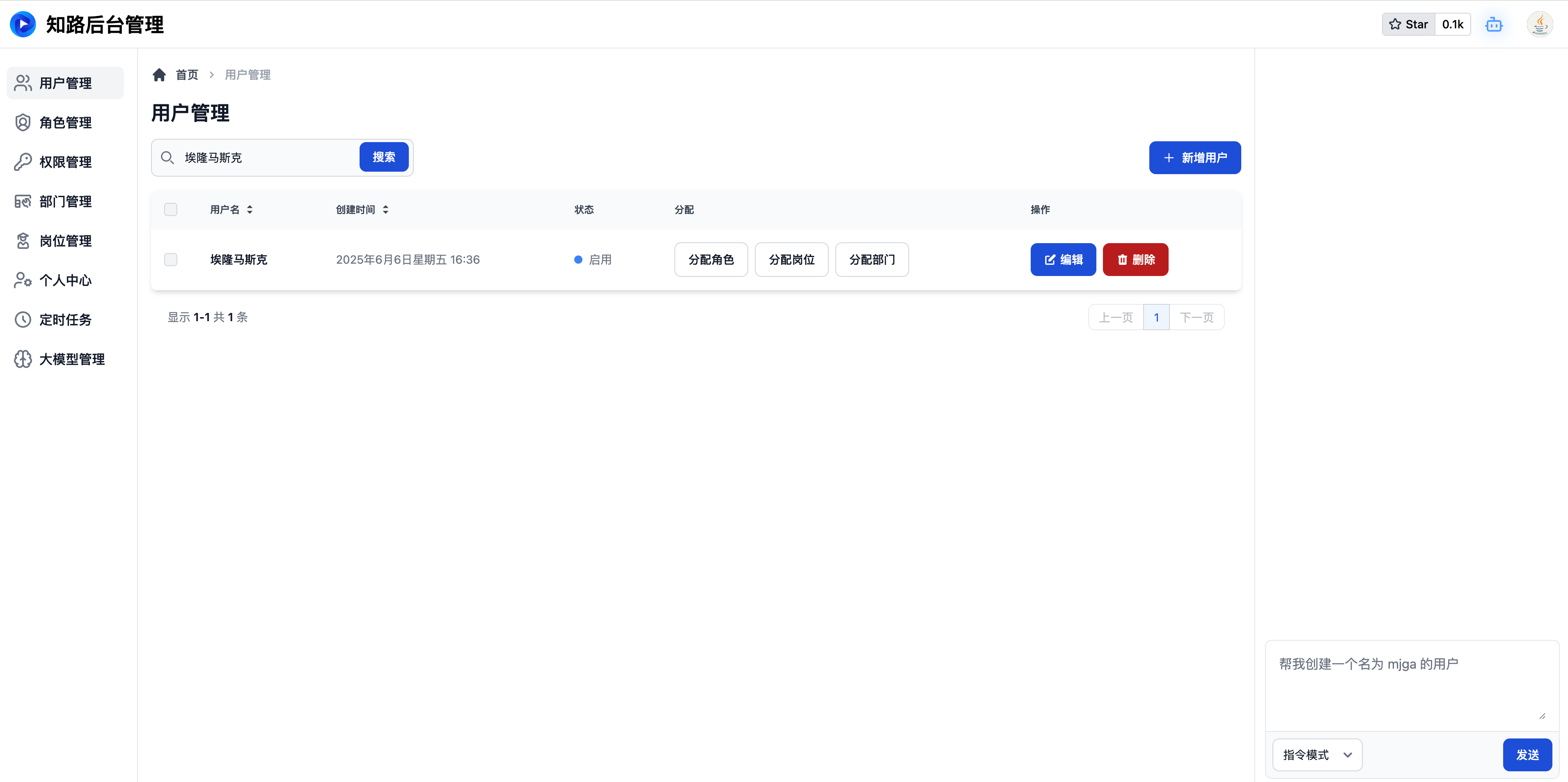
Task: Open 部门管理 section
Action: coord(65,201)
